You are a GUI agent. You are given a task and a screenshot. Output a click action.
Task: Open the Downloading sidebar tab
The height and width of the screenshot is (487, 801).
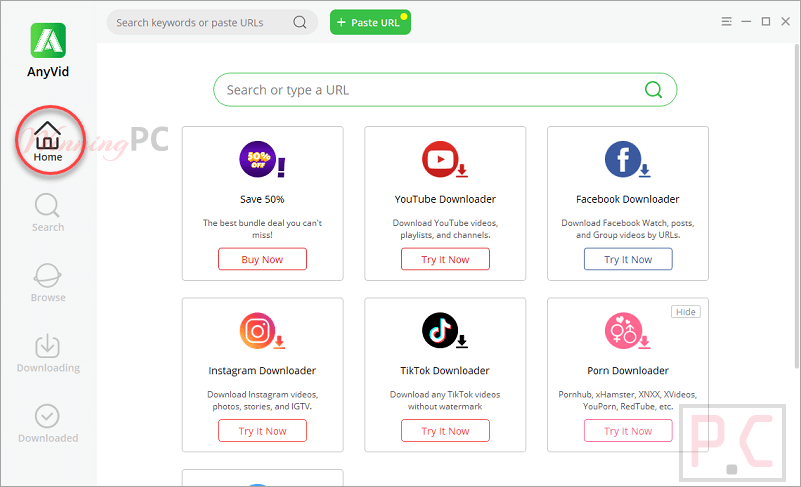[x=48, y=353]
